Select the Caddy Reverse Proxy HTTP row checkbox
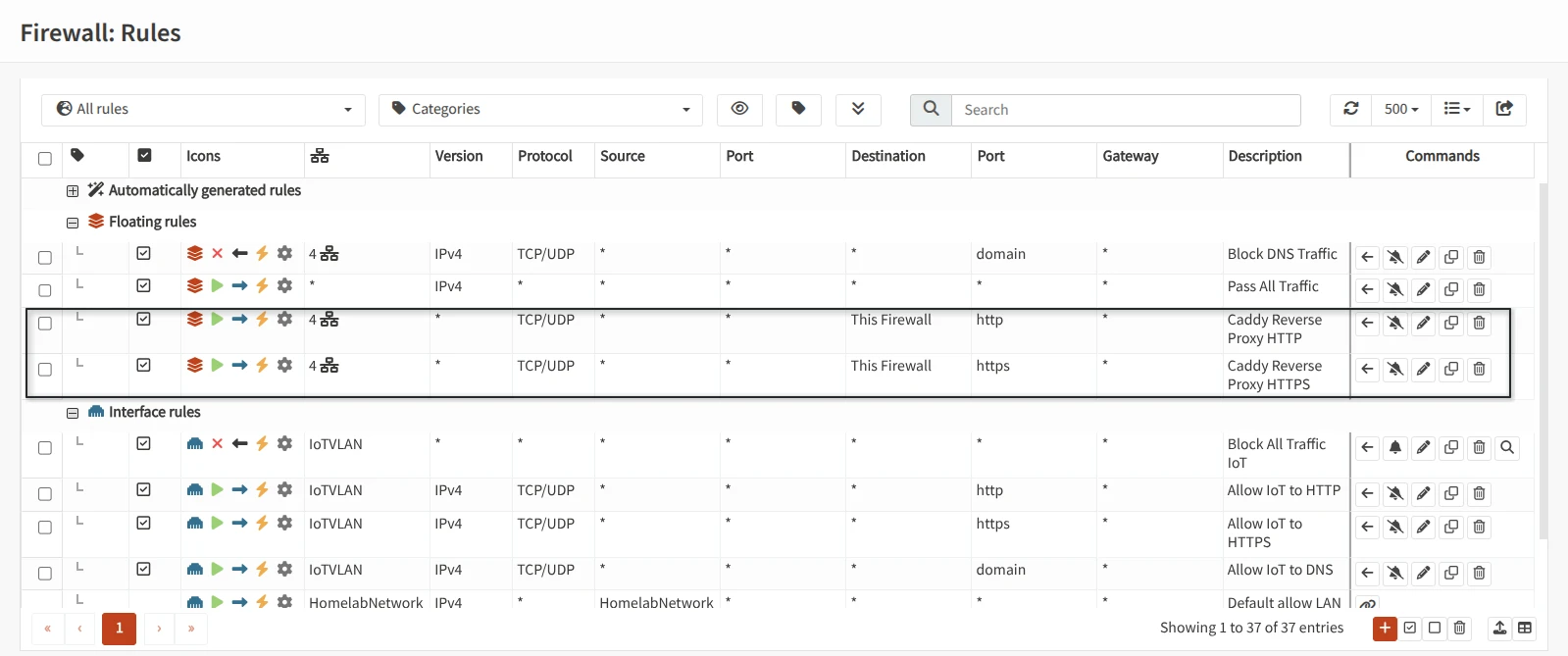1568x656 pixels. point(45,323)
